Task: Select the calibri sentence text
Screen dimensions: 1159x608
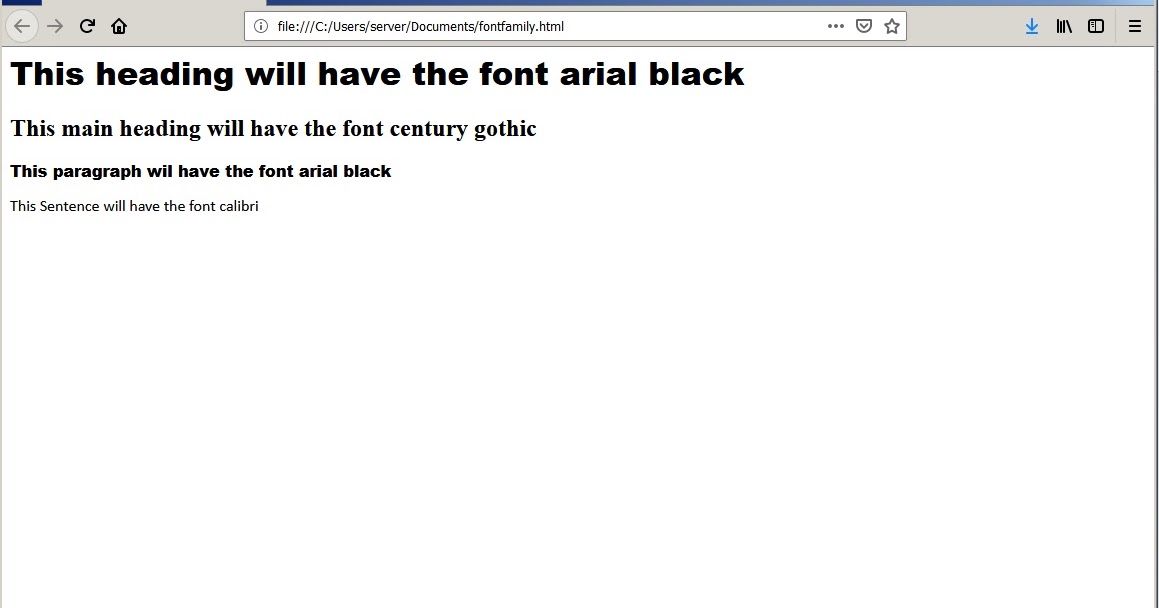Action: pyautogui.click(x=134, y=206)
